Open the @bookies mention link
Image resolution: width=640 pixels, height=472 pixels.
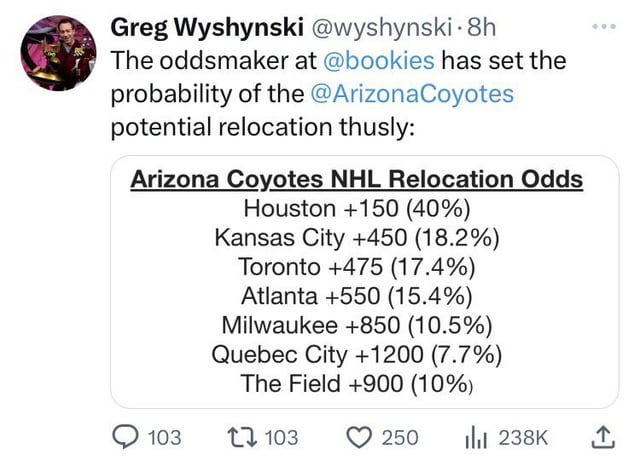coord(378,60)
